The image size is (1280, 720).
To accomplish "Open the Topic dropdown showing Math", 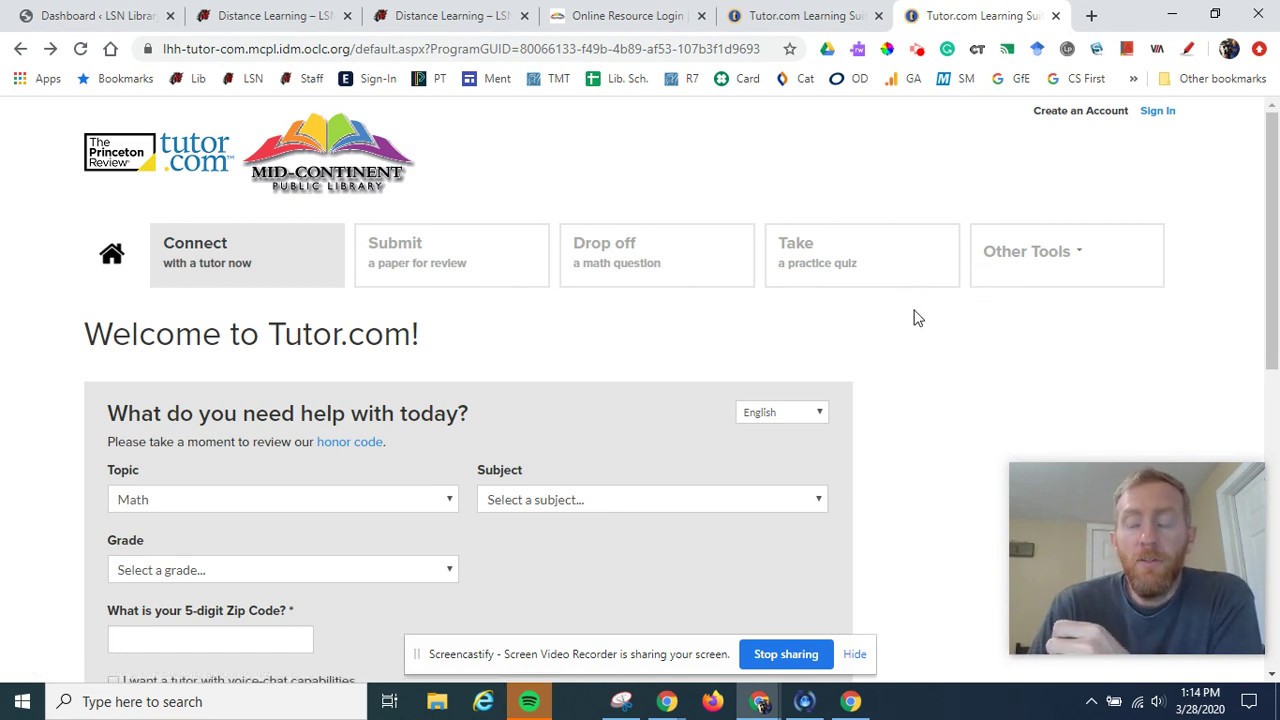I will [x=283, y=499].
